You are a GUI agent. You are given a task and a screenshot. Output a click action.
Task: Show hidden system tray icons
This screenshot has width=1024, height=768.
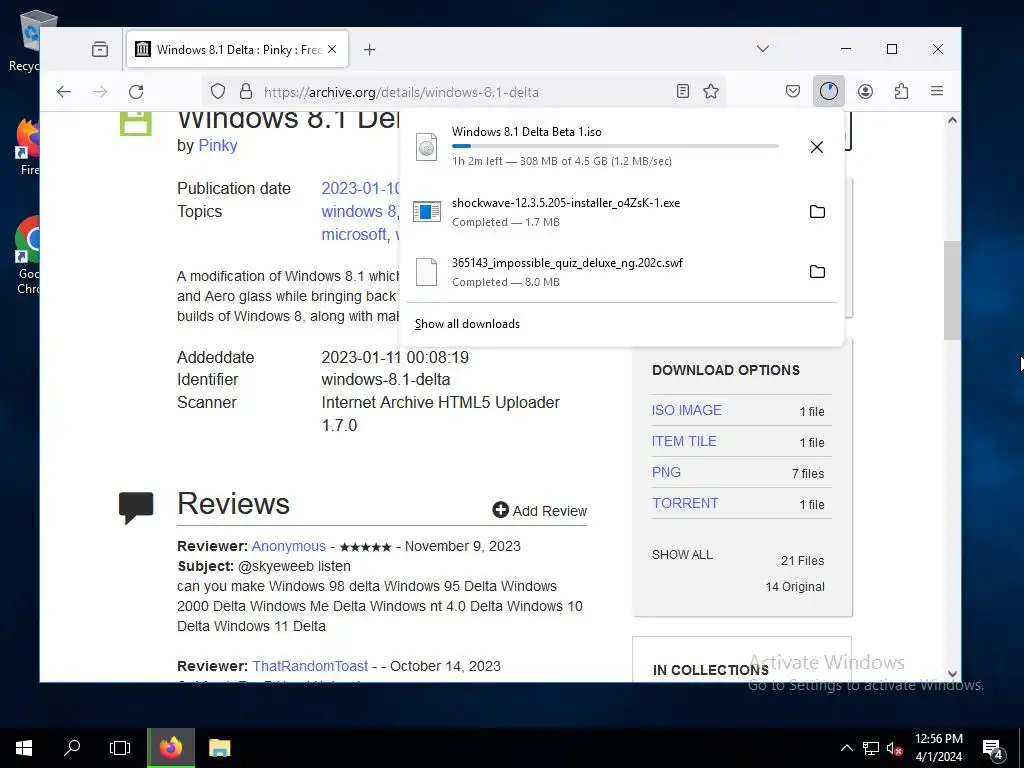pyautogui.click(x=846, y=748)
